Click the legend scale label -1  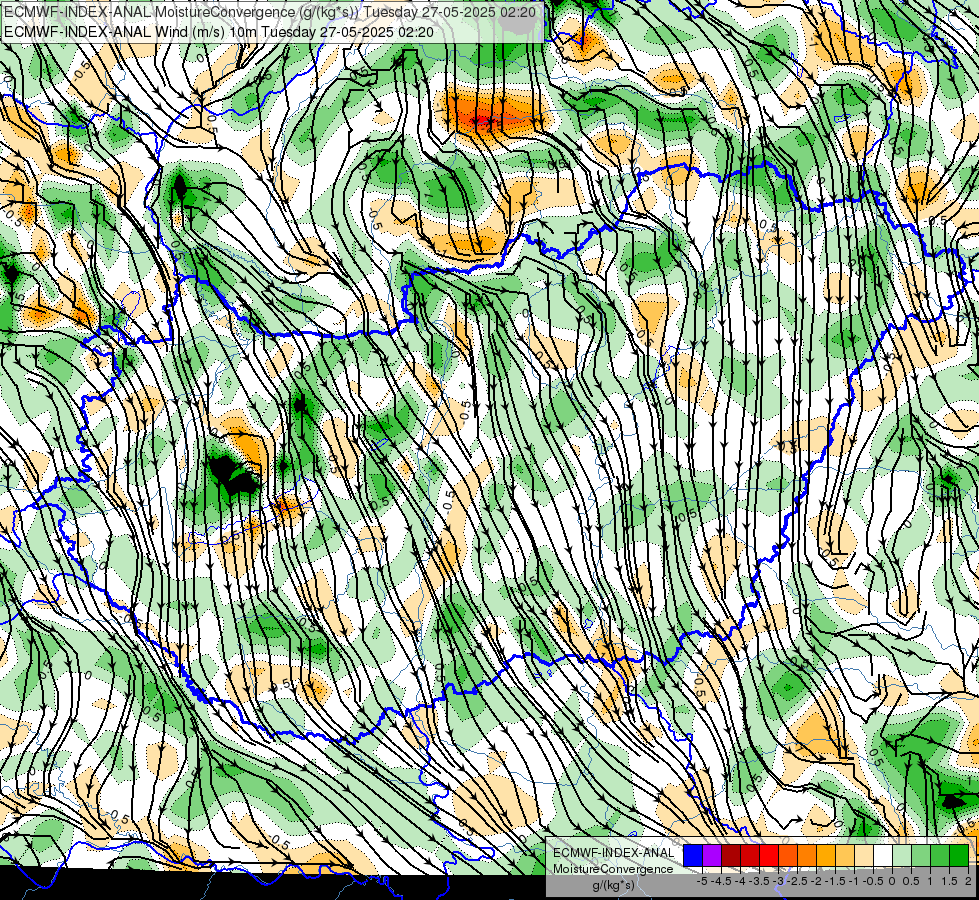pos(854,881)
